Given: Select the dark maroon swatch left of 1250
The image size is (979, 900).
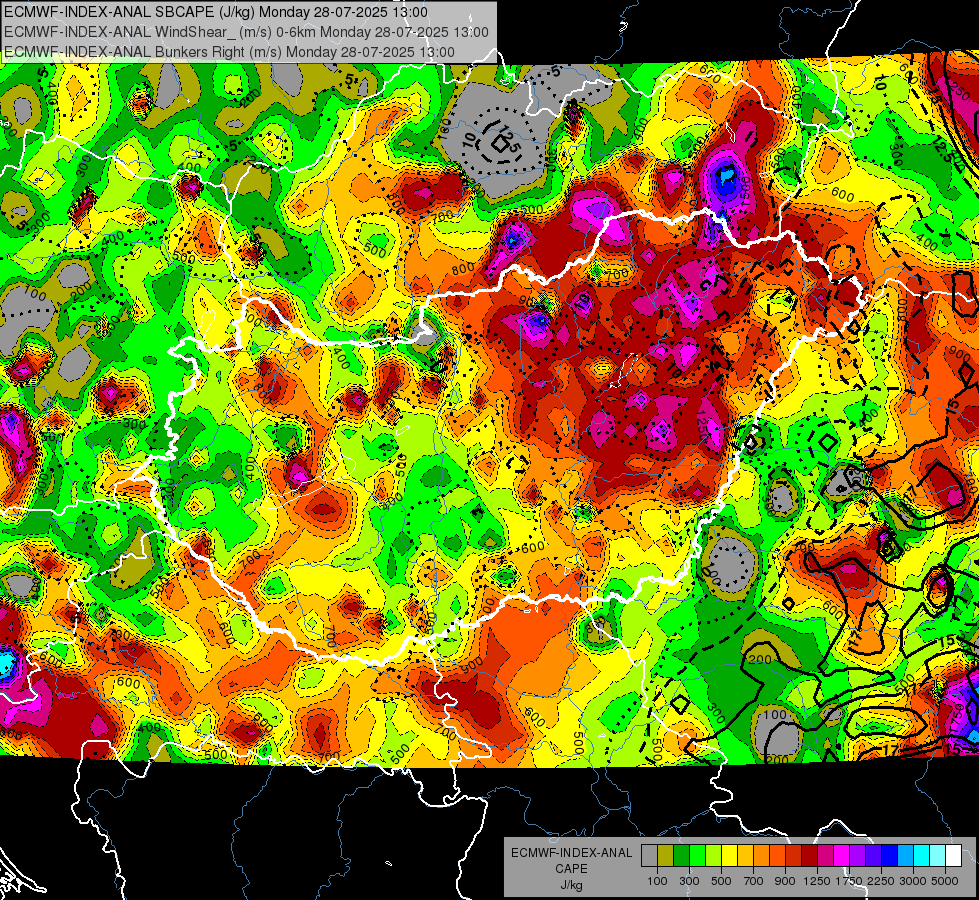Looking at the screenshot, I should click(x=809, y=856).
